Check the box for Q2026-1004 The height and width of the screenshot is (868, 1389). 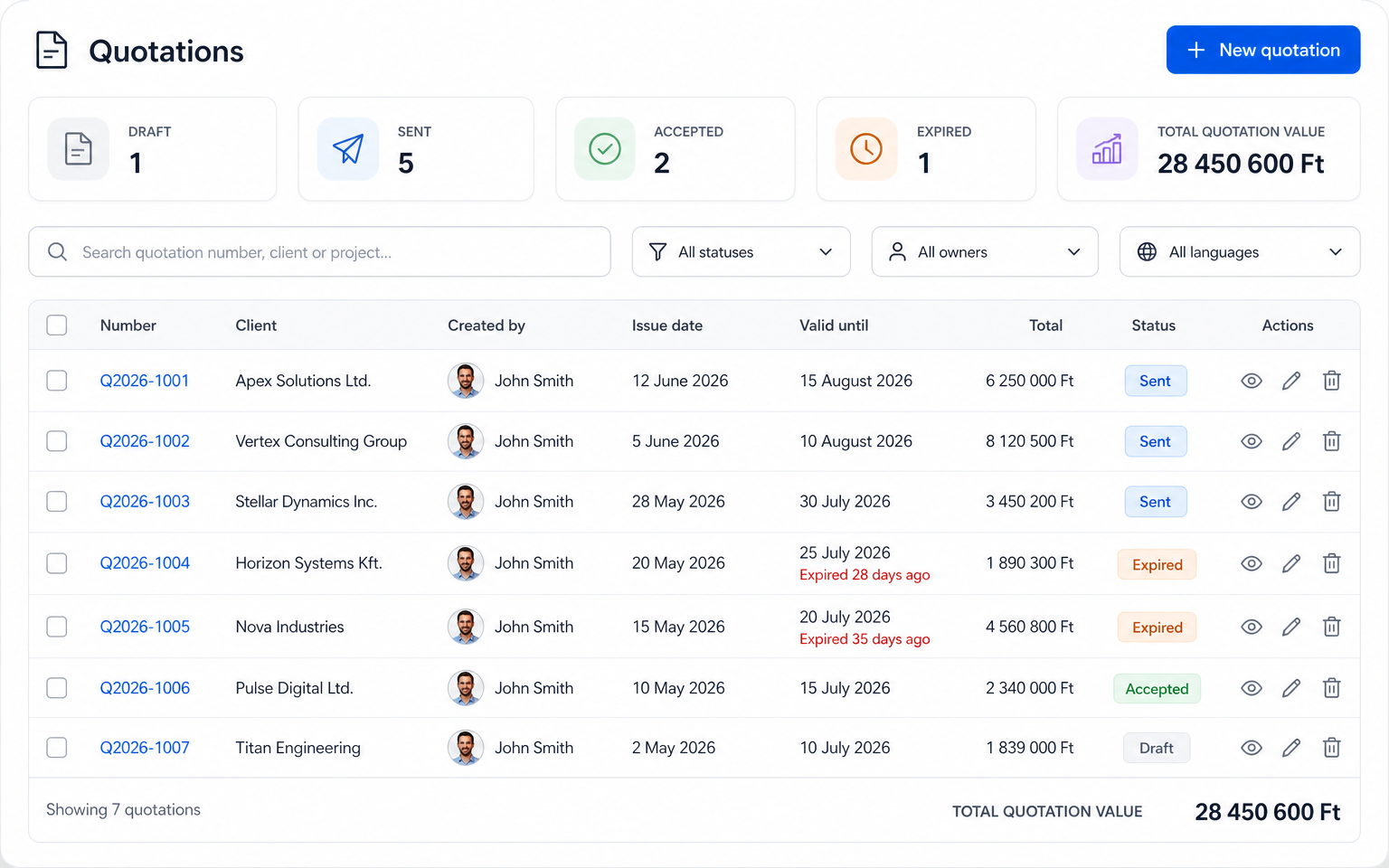(x=57, y=563)
